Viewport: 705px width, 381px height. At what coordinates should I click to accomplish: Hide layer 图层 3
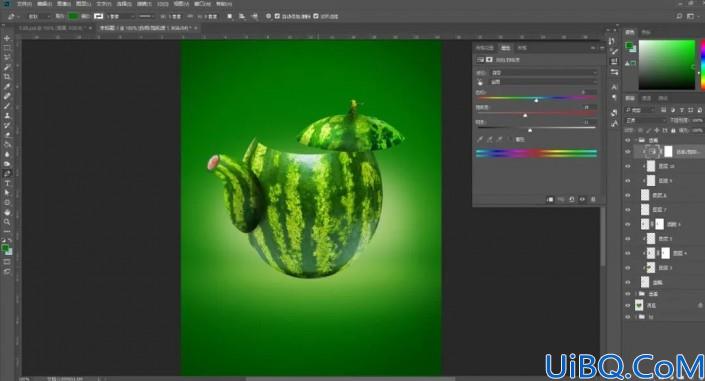click(x=628, y=268)
